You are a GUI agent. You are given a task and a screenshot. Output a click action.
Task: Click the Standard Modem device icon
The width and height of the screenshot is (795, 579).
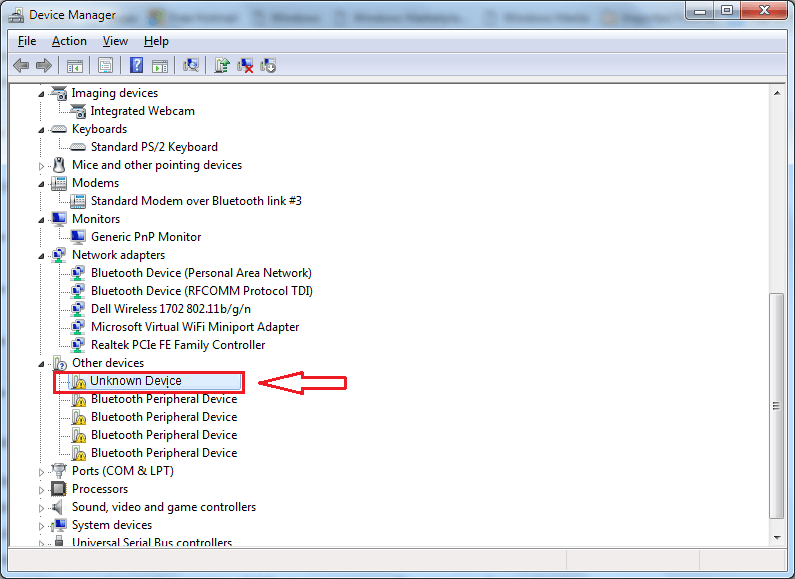(78, 201)
